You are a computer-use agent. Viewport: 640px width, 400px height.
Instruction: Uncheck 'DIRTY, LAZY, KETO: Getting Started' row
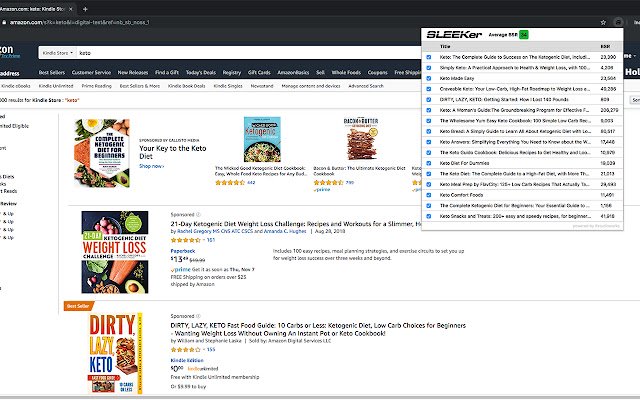[x=429, y=100]
